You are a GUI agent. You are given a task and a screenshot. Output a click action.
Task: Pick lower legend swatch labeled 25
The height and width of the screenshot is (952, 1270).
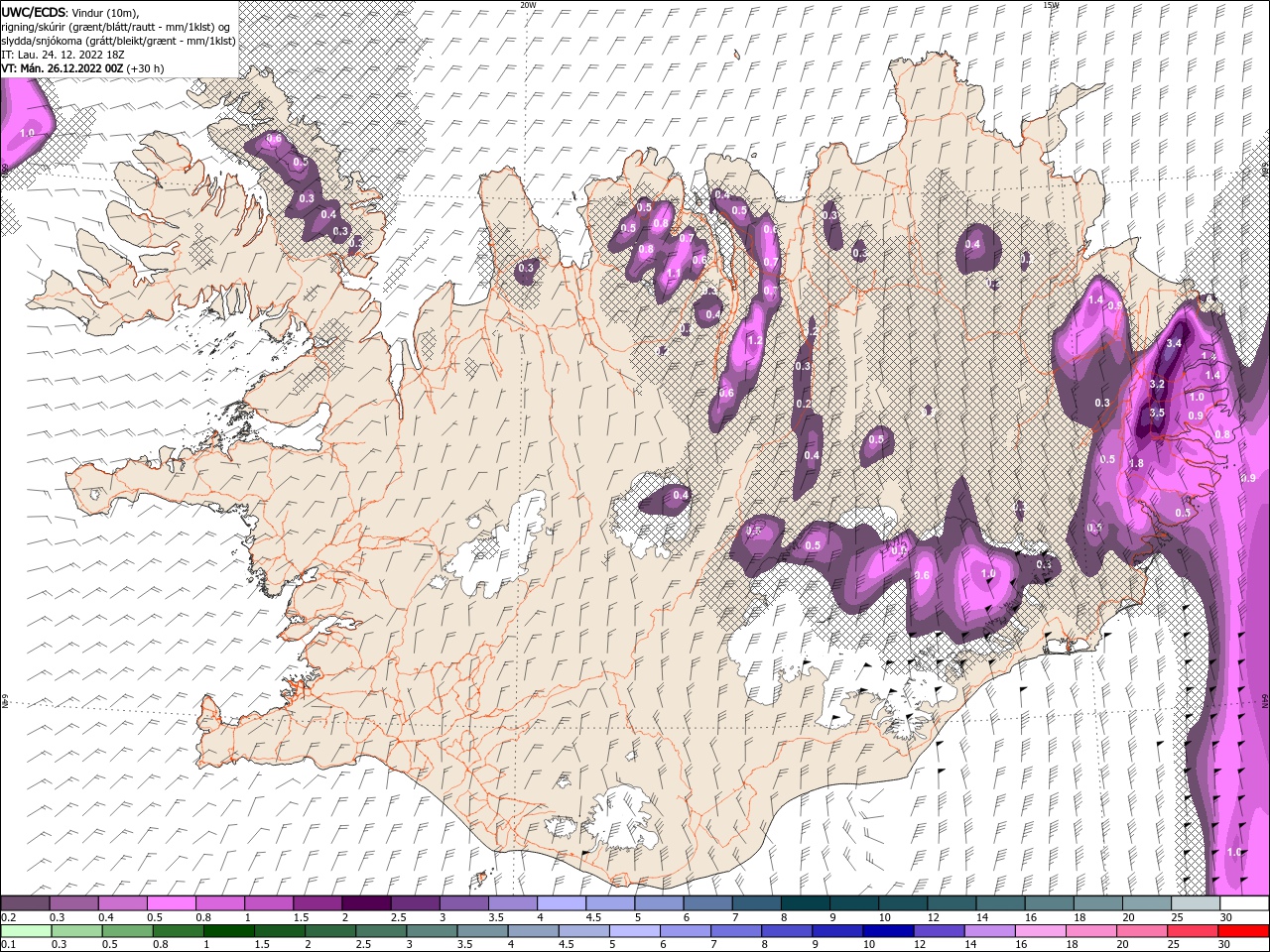[1193, 931]
